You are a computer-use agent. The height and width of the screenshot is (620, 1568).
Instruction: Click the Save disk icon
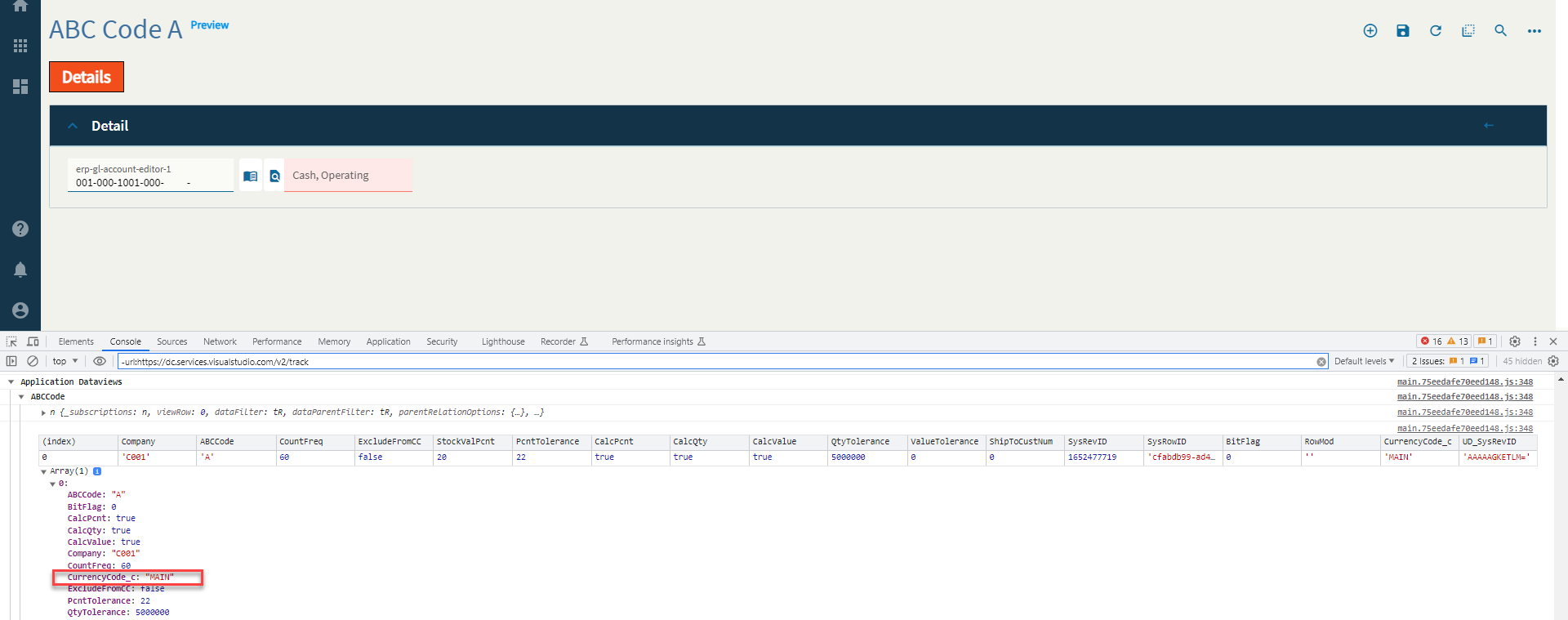pyautogui.click(x=1403, y=30)
